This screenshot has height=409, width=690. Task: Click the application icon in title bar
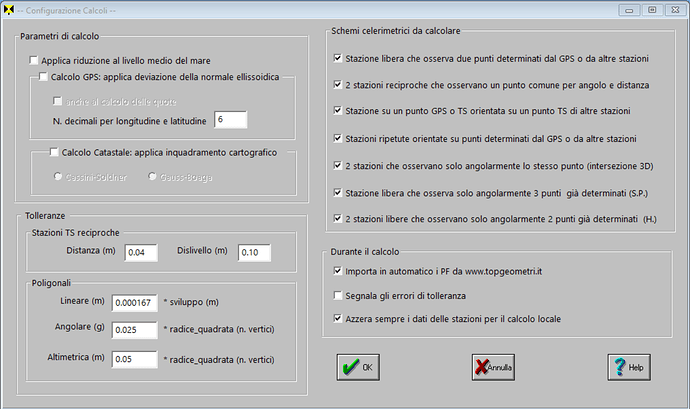10,9
